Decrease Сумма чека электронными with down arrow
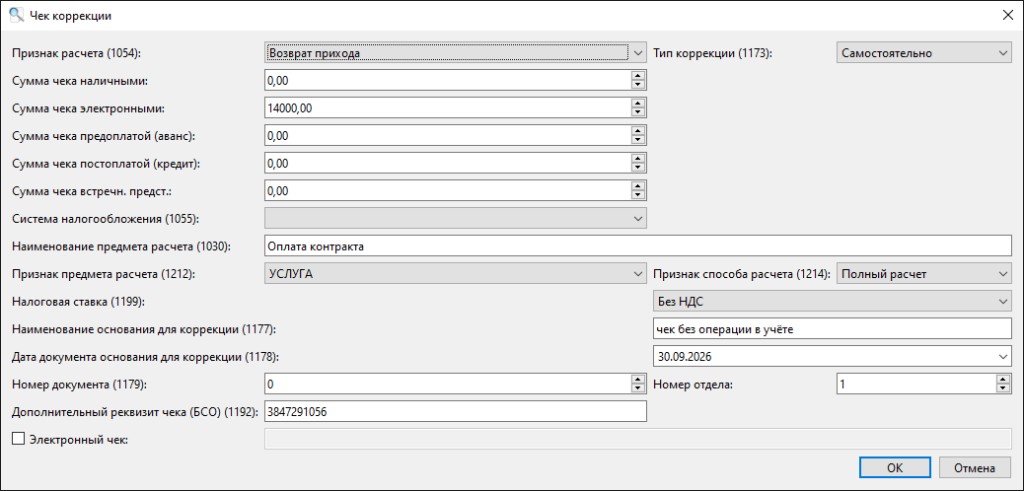This screenshot has height=491, width=1024. (x=639, y=112)
